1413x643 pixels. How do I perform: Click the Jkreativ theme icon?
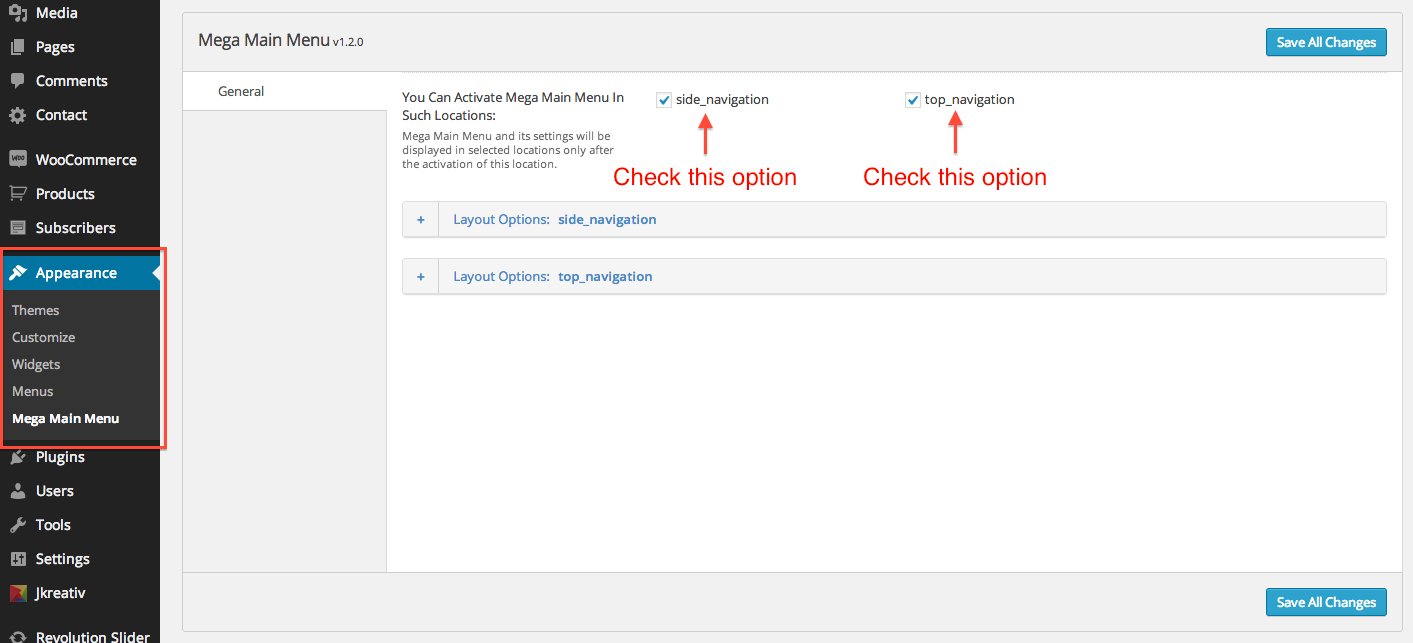(17, 593)
